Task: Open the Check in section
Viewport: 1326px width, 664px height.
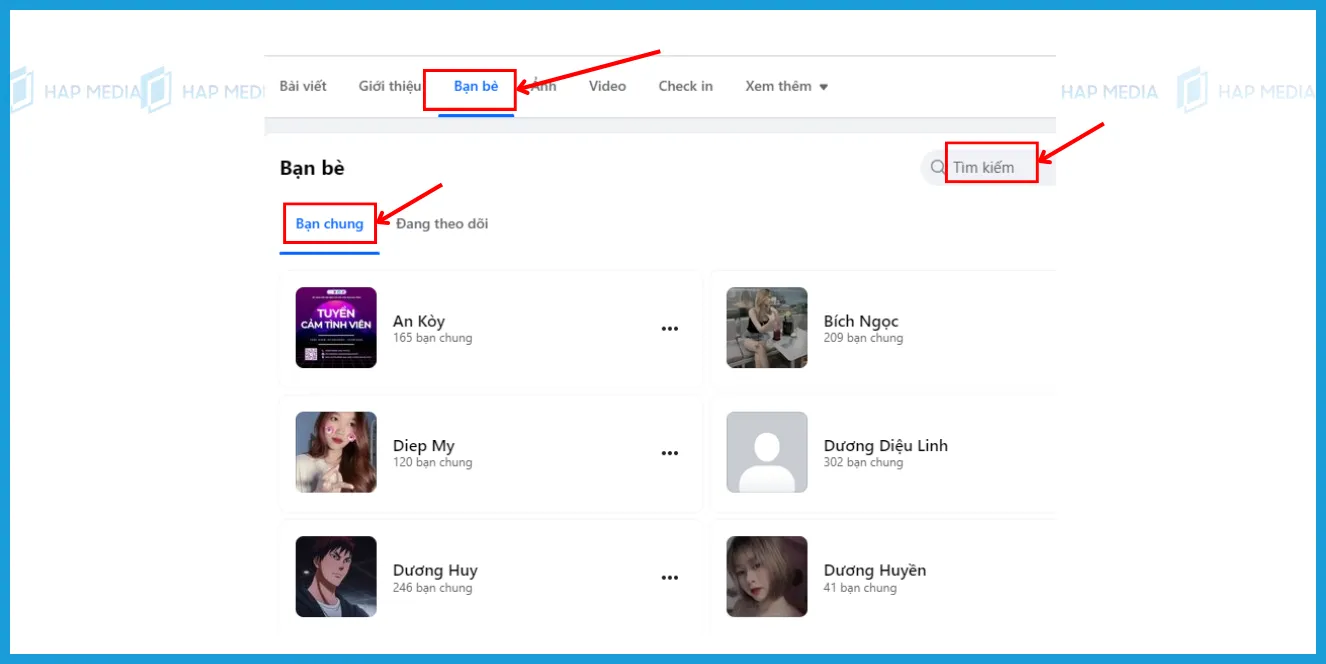Action: pos(685,86)
